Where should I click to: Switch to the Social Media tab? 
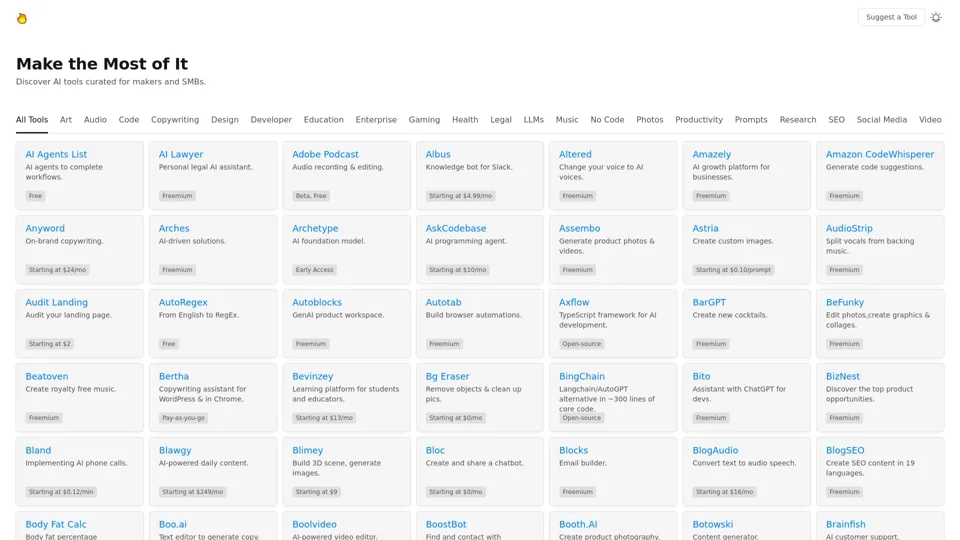(x=882, y=120)
